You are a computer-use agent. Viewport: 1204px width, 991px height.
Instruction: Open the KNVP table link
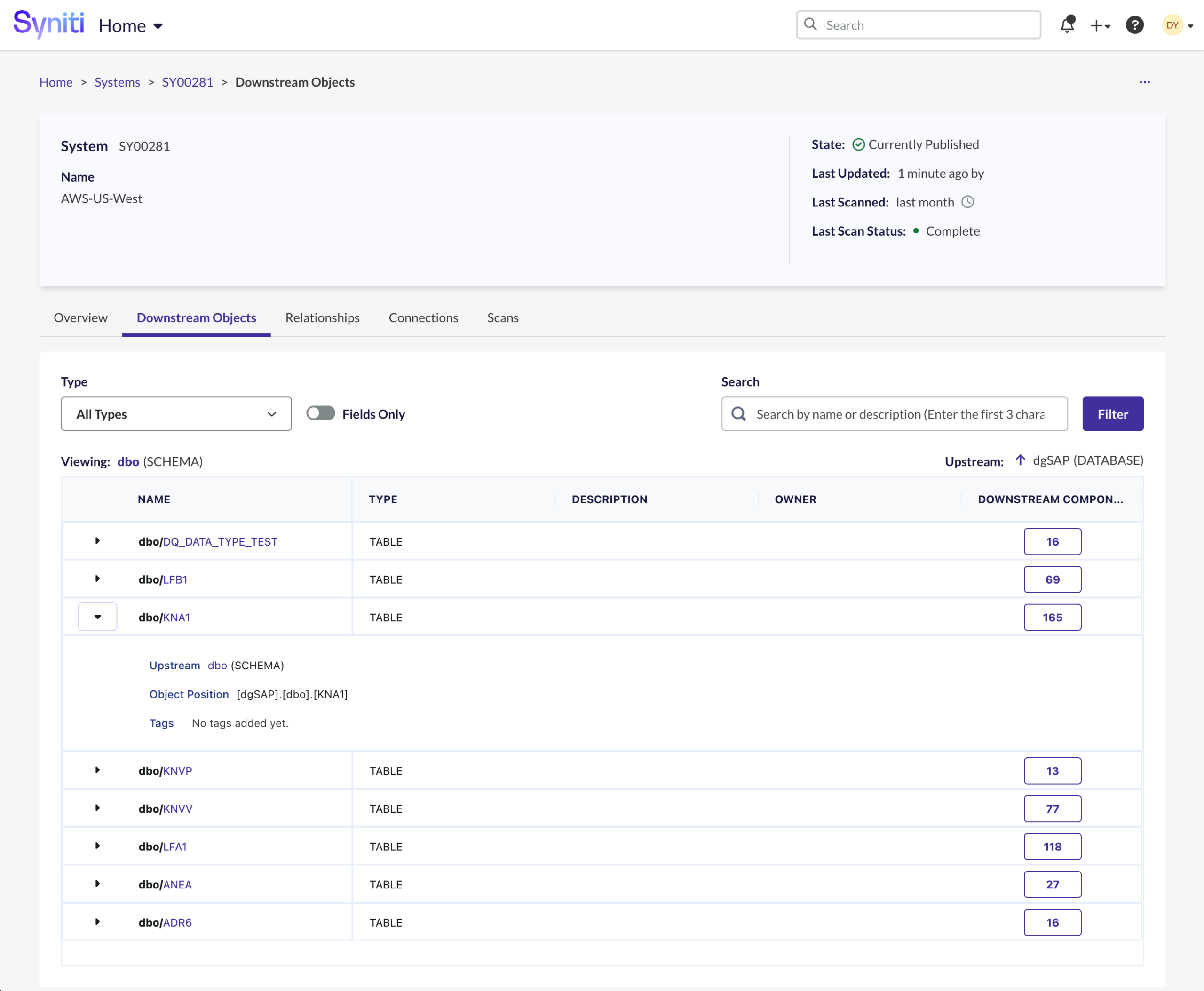tap(178, 771)
